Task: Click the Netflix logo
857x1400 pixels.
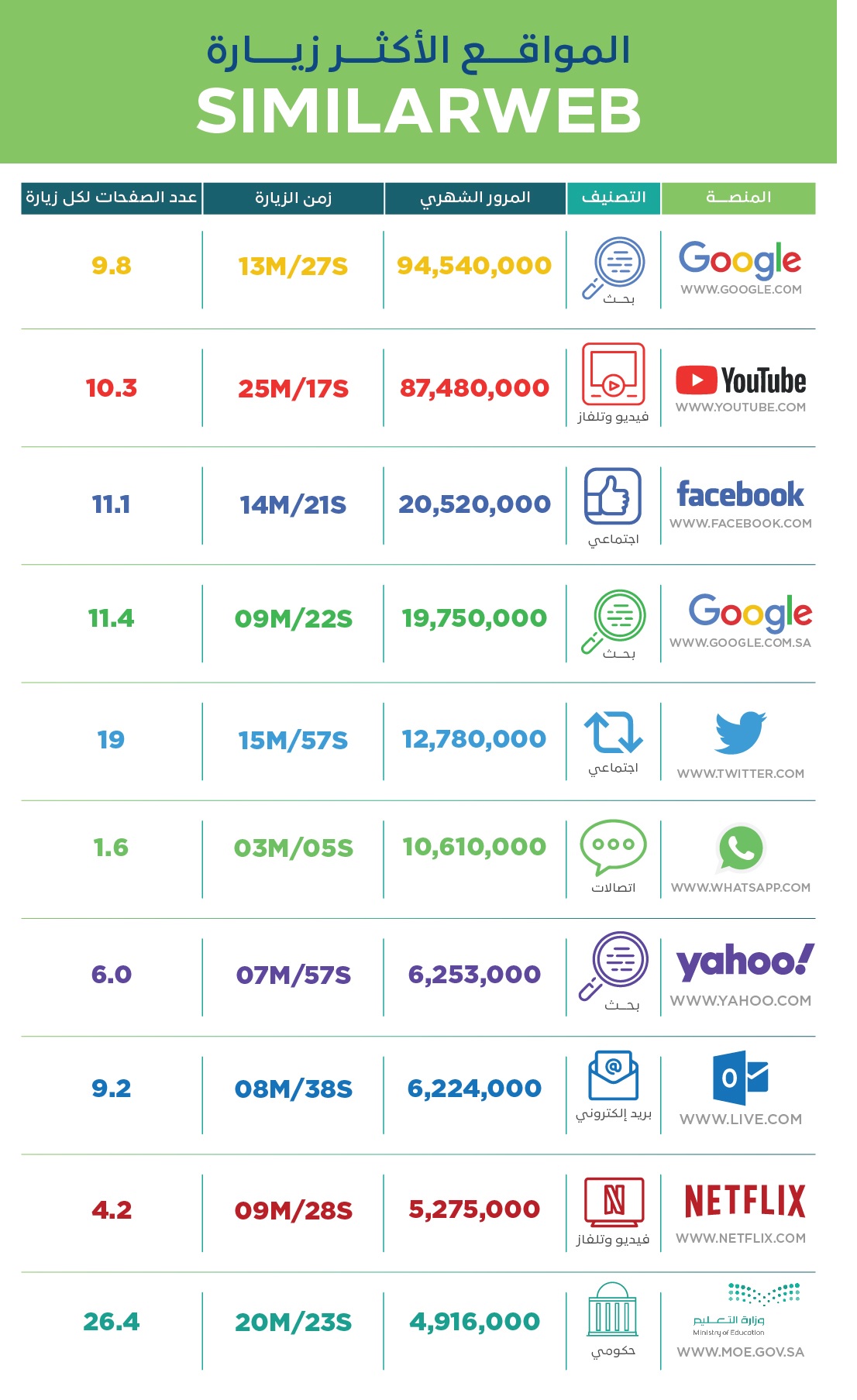Action: (745, 1202)
